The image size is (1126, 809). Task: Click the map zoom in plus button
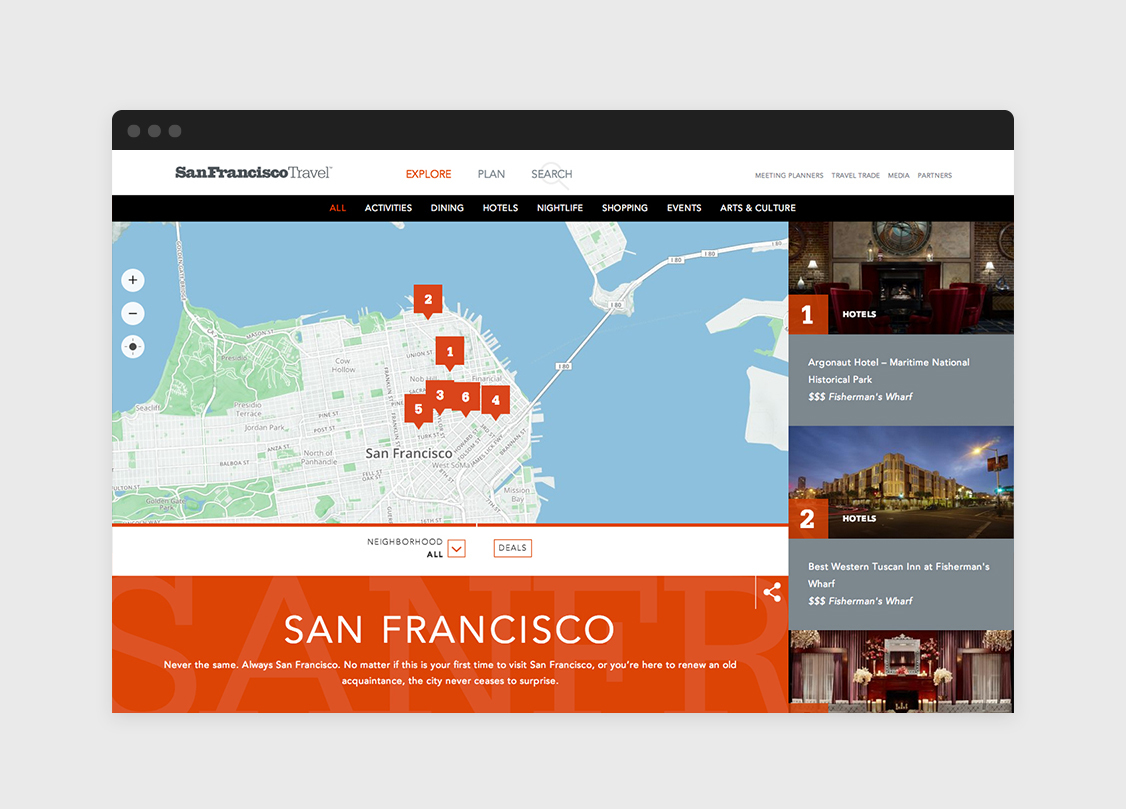(x=133, y=280)
